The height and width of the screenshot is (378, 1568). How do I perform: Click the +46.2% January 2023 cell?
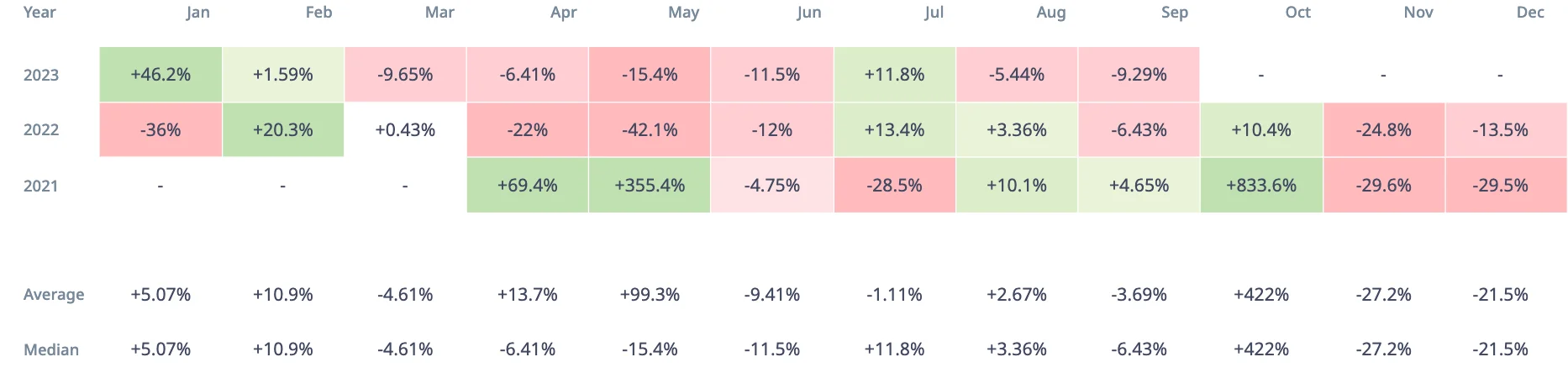coord(160,75)
